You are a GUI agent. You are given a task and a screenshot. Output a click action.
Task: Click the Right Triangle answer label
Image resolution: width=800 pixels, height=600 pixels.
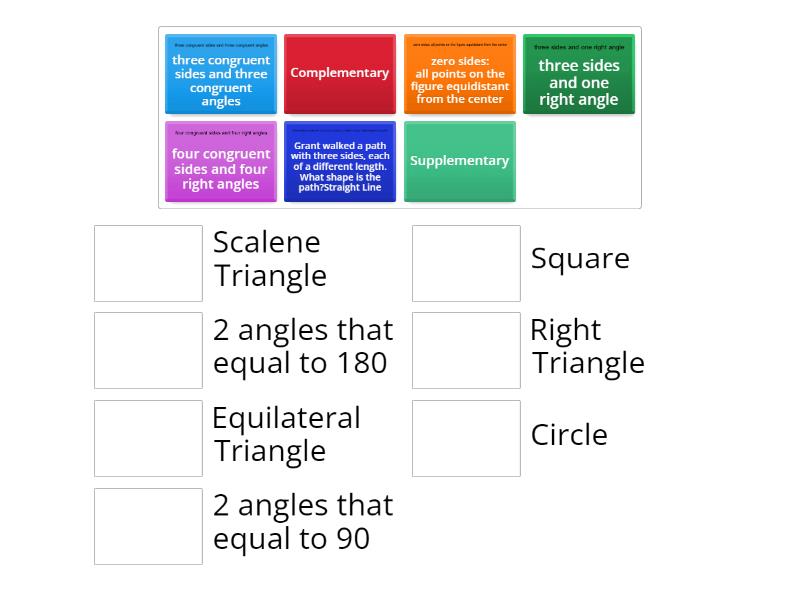588,347
